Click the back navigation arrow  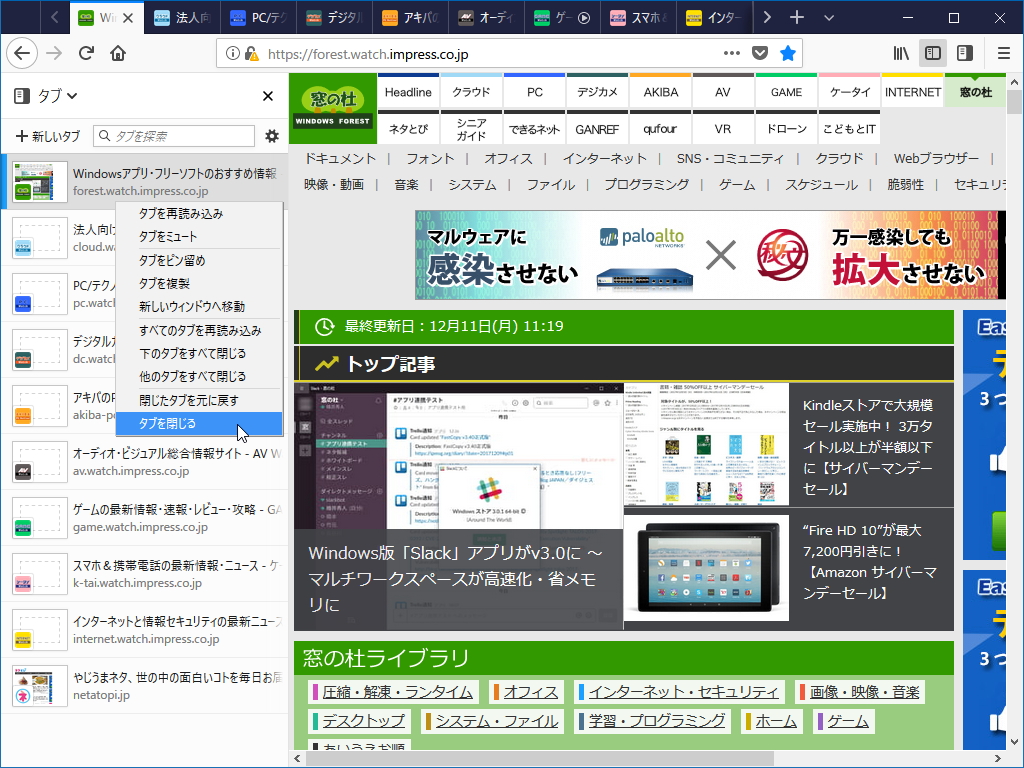(x=22, y=53)
